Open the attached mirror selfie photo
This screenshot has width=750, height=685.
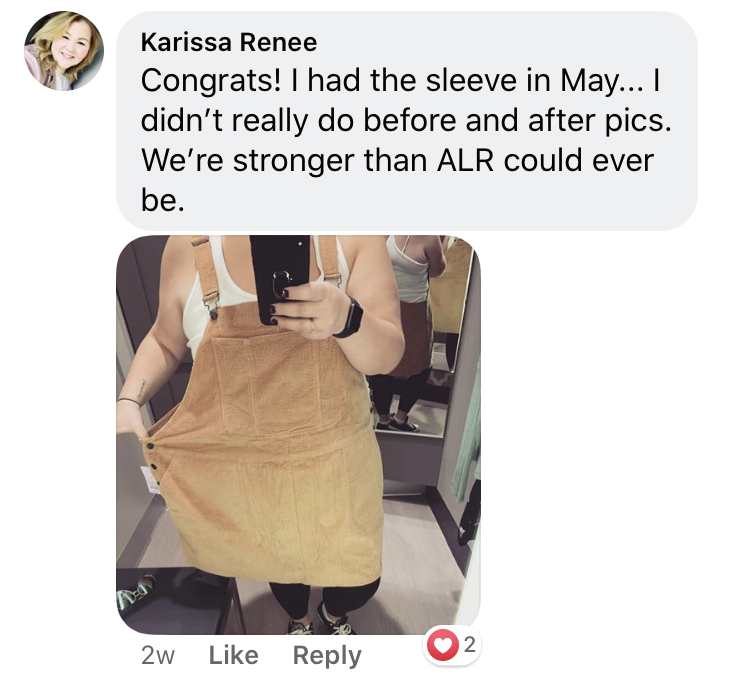[298, 435]
